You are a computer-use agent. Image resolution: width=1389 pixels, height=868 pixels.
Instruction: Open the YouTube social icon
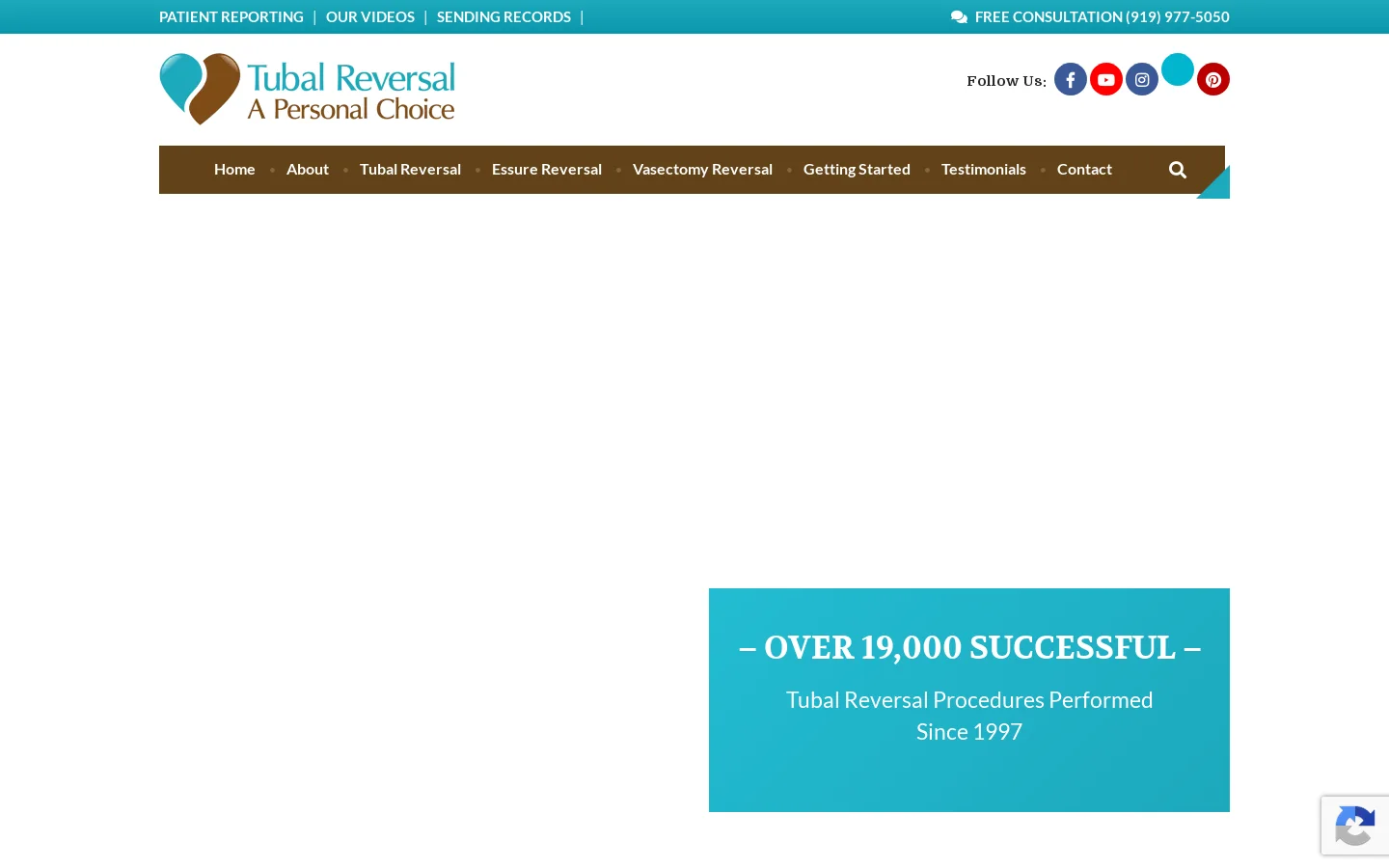1106,79
